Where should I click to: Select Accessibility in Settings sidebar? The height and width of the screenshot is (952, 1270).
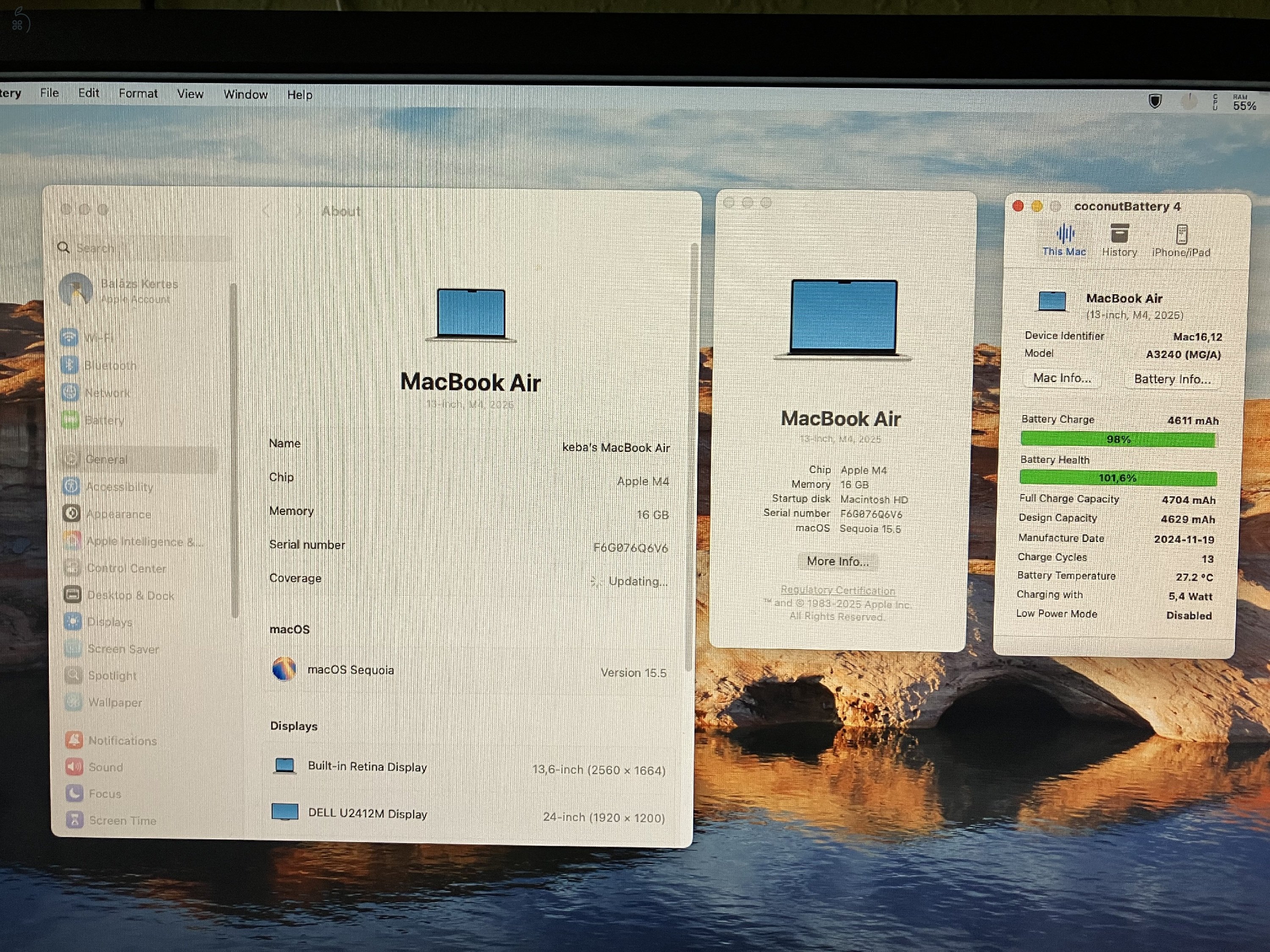138,487
